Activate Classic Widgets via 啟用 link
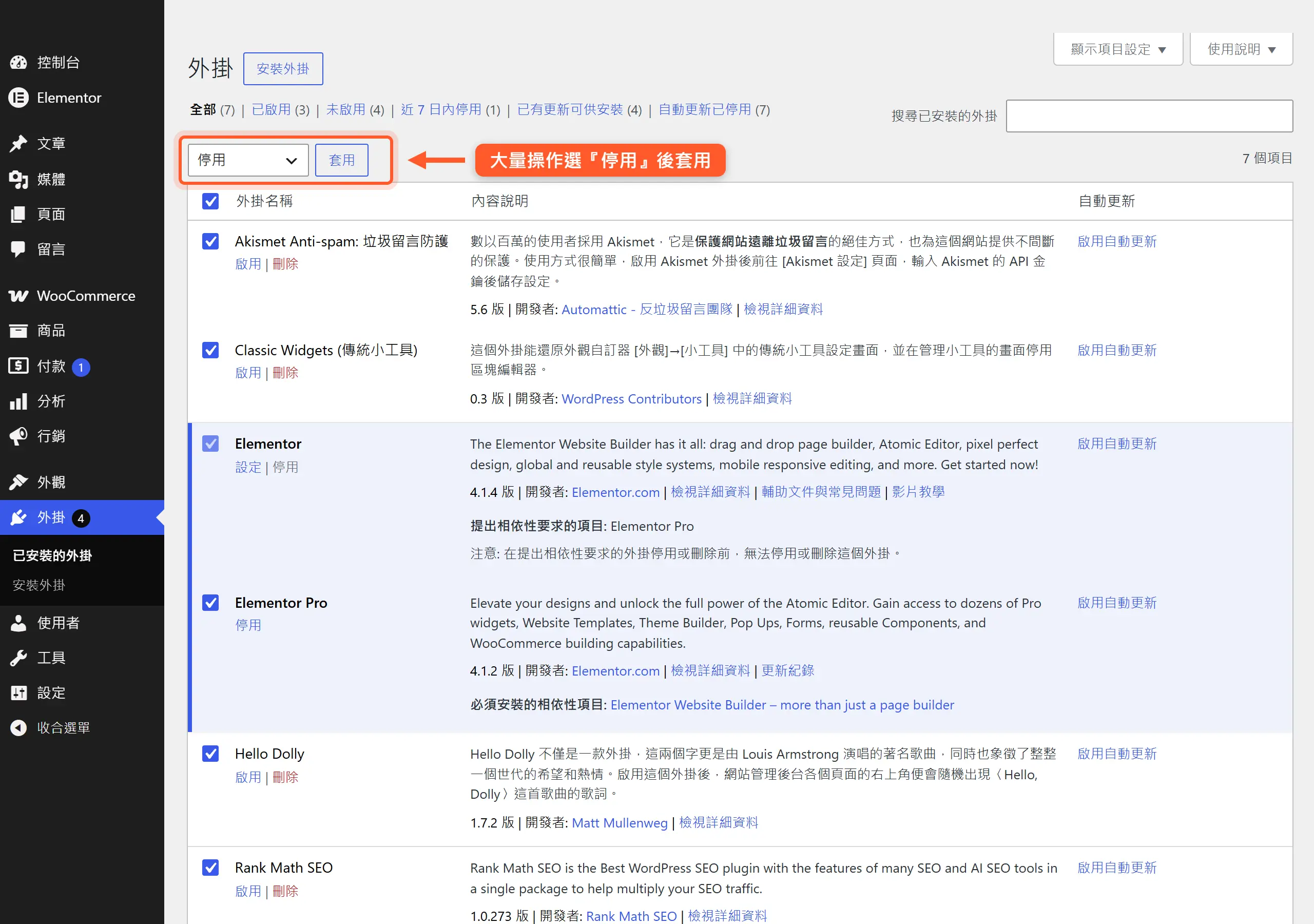The width and height of the screenshot is (1314, 924). coord(248,373)
